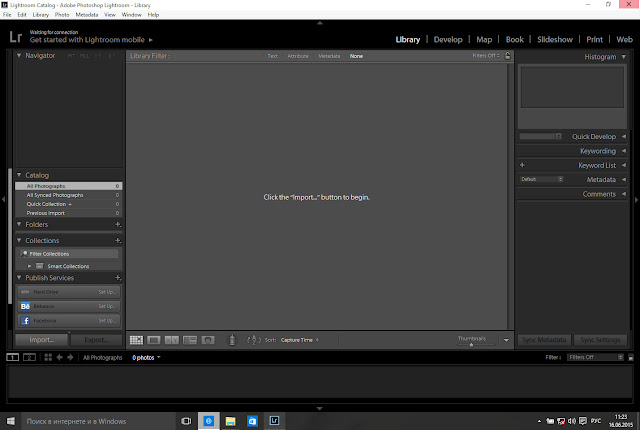Open Compare view XY icon
Viewport: 640px width, 430px height.
171,340
